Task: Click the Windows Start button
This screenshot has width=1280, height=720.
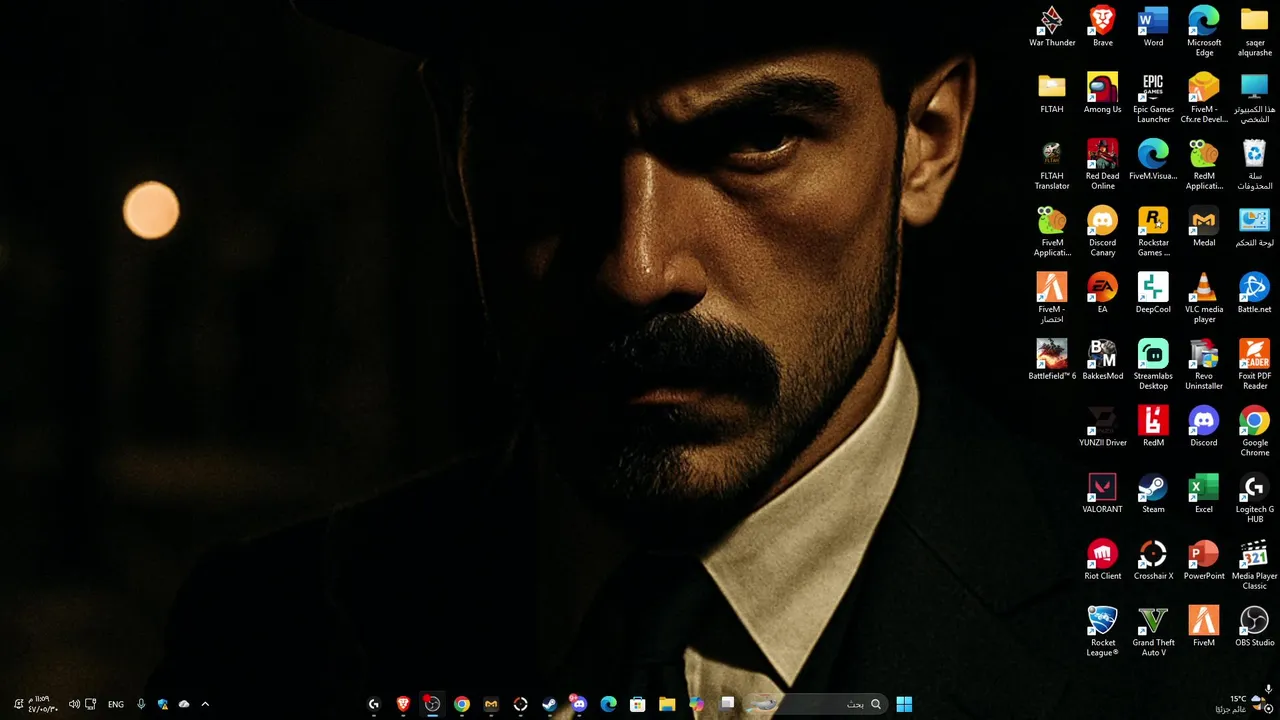Action: click(x=904, y=704)
